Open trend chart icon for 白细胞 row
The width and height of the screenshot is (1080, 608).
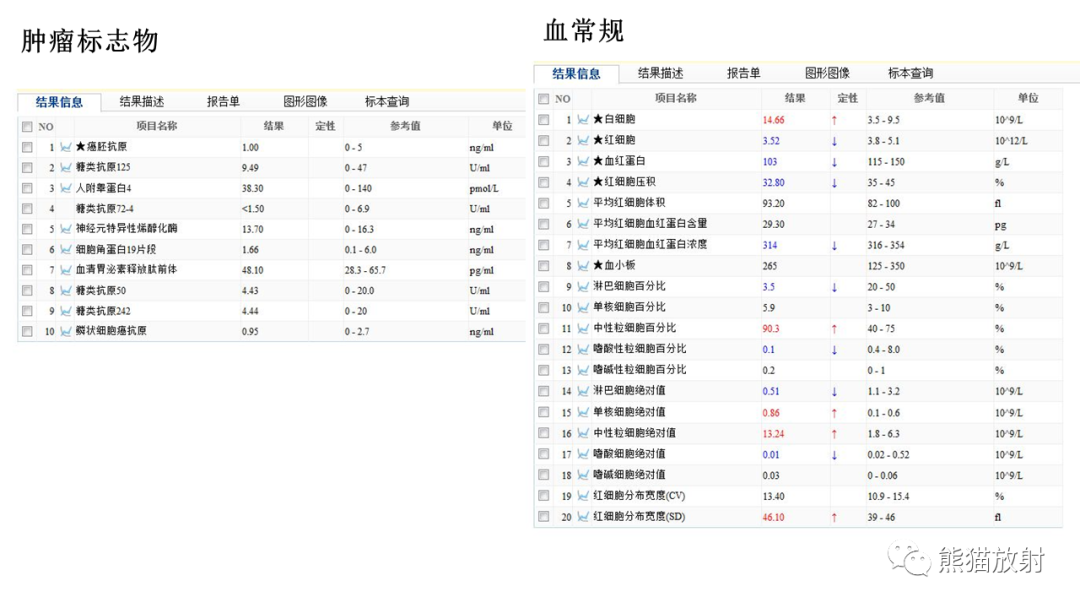point(583,120)
